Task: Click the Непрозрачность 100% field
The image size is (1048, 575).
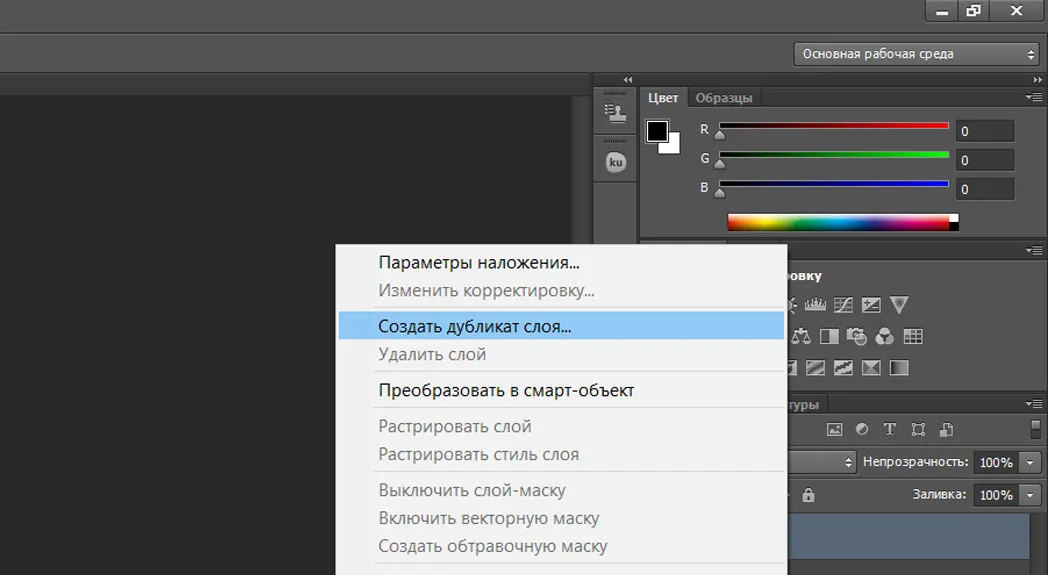Action: point(997,463)
